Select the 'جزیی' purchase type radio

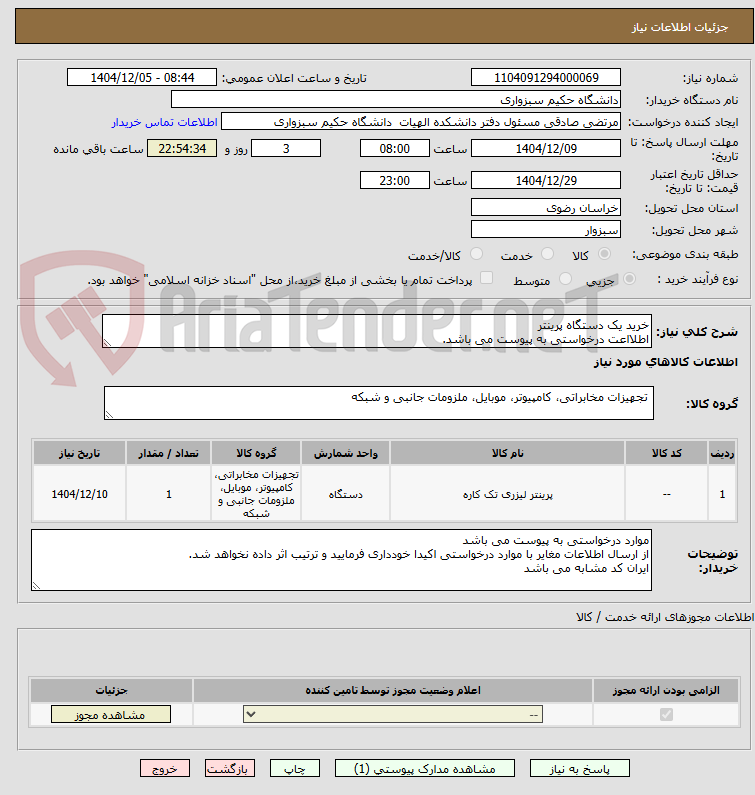pyautogui.click(x=629, y=278)
